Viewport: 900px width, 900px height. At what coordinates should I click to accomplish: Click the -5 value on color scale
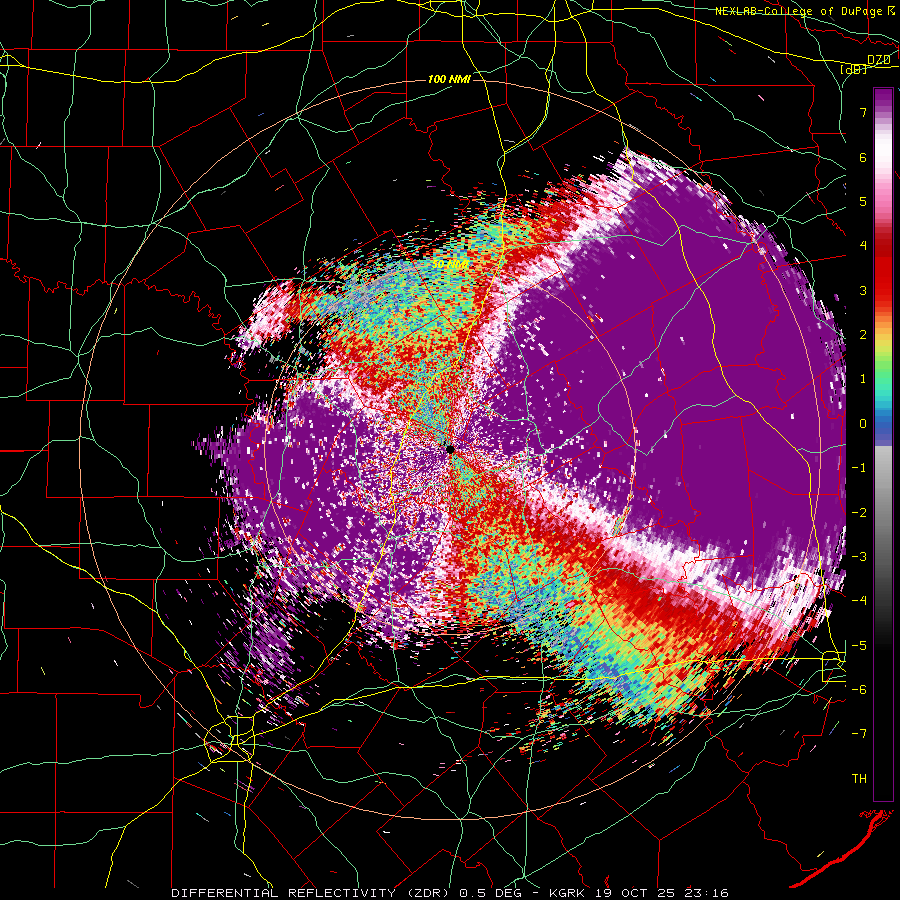(x=859, y=645)
